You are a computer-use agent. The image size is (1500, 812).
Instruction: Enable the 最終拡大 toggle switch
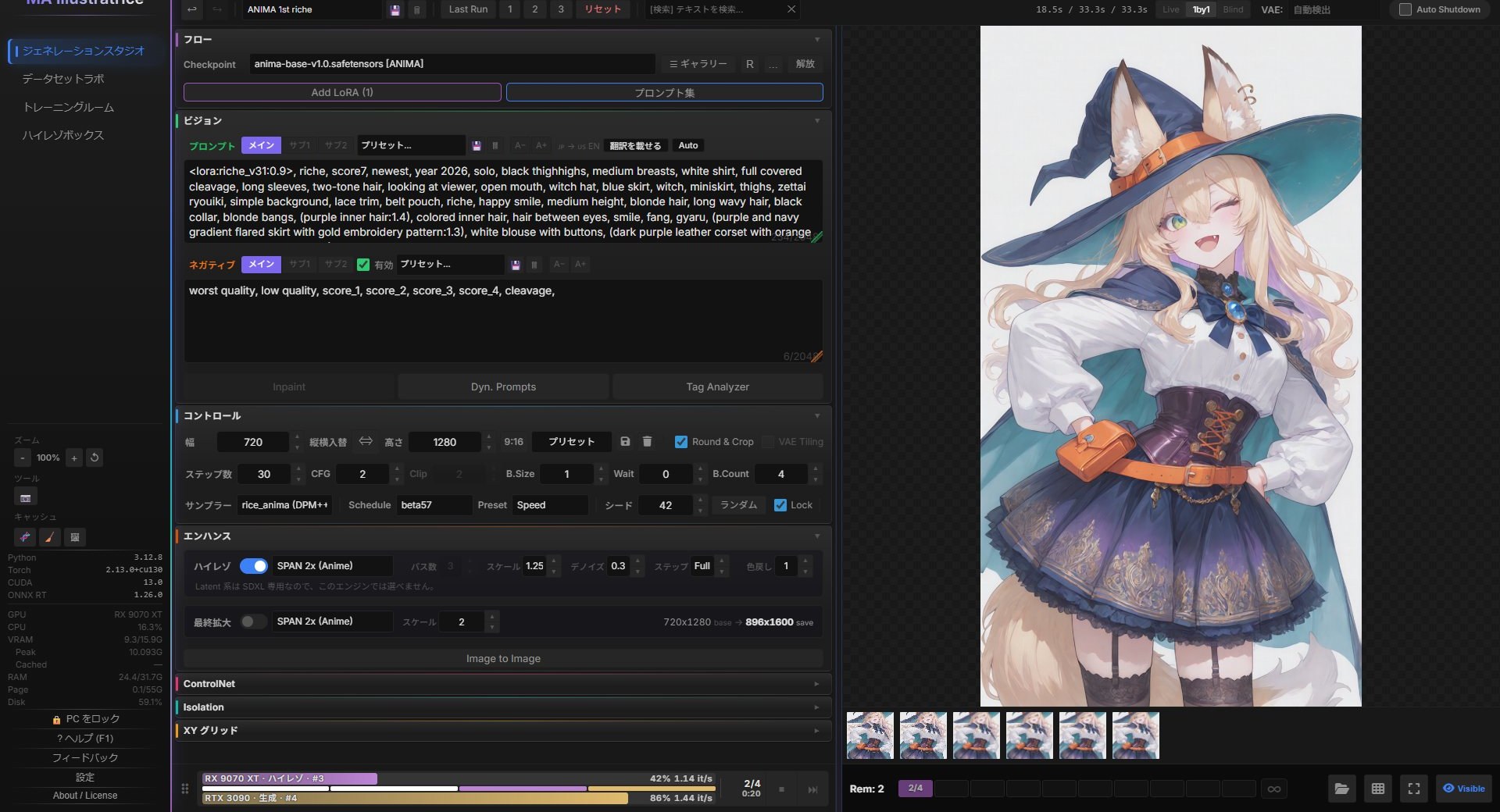[253, 621]
